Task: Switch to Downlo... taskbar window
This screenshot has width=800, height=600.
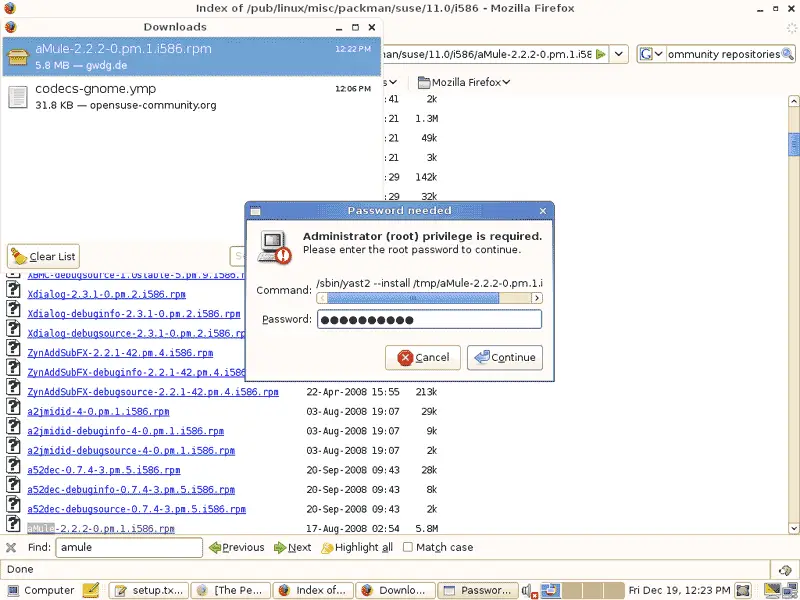Action: (396, 590)
